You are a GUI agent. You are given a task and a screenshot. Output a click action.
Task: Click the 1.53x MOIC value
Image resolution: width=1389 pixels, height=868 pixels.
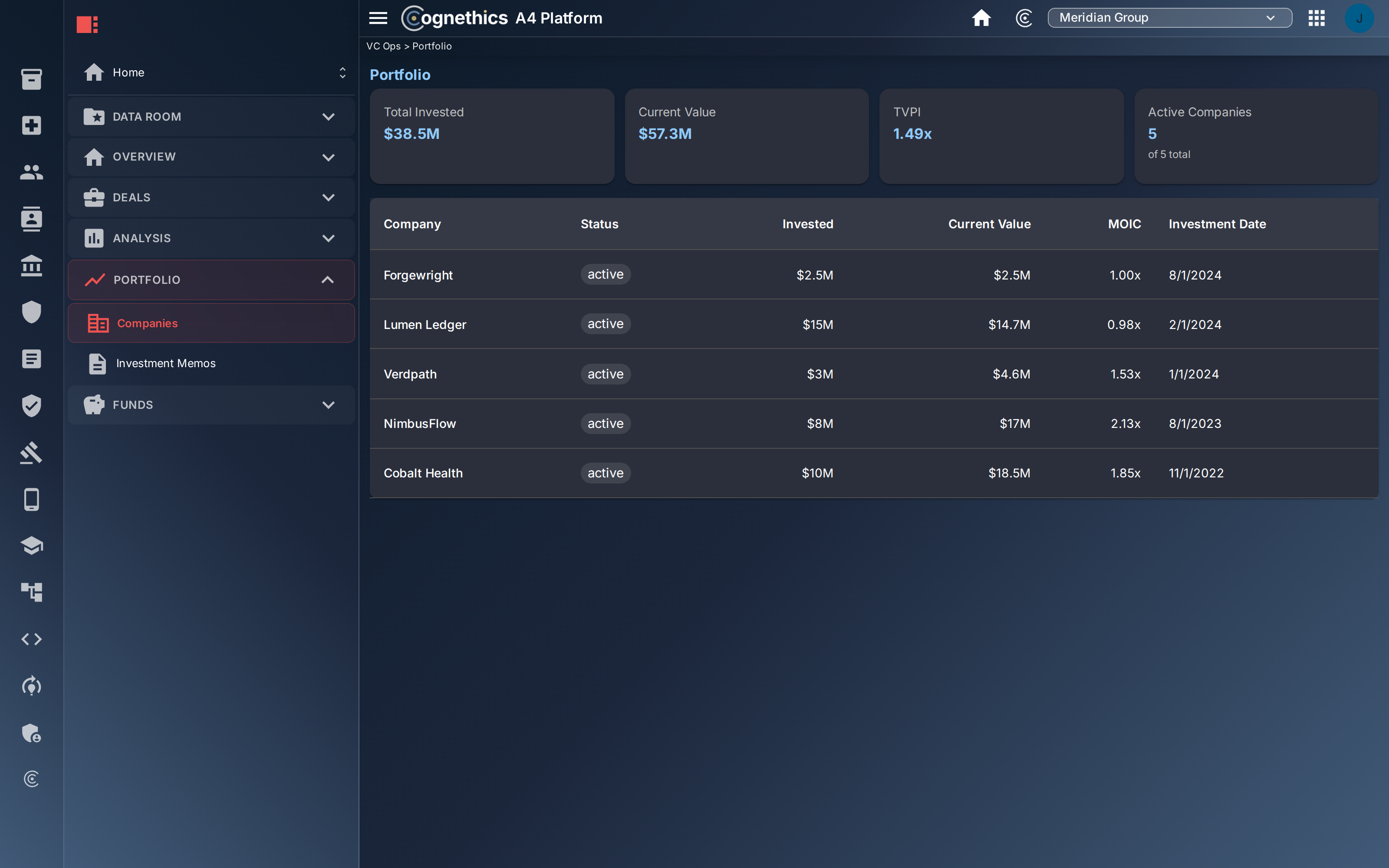tap(1126, 374)
